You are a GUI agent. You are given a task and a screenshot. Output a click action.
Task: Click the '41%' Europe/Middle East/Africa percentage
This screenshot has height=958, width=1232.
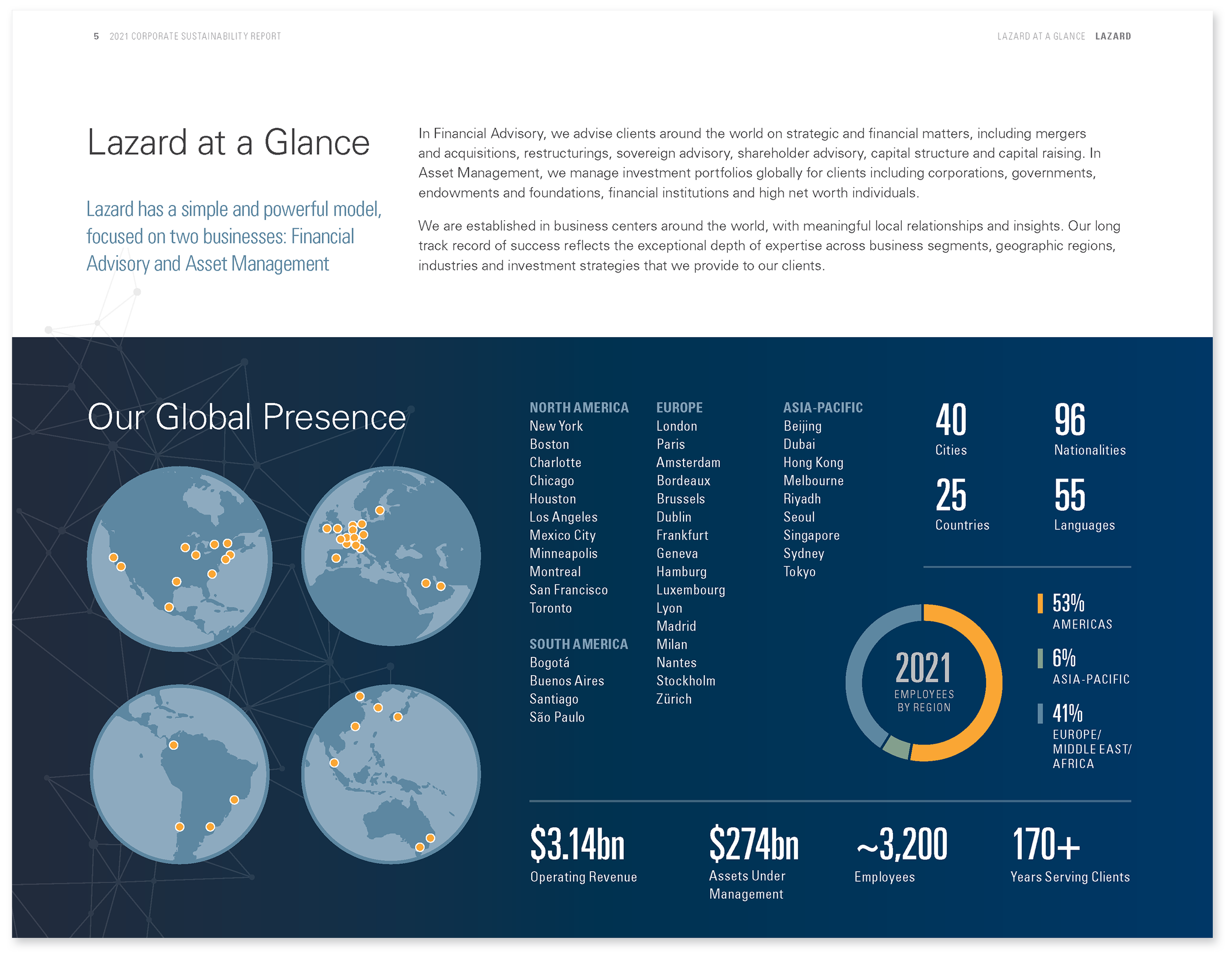pyautogui.click(x=1067, y=713)
